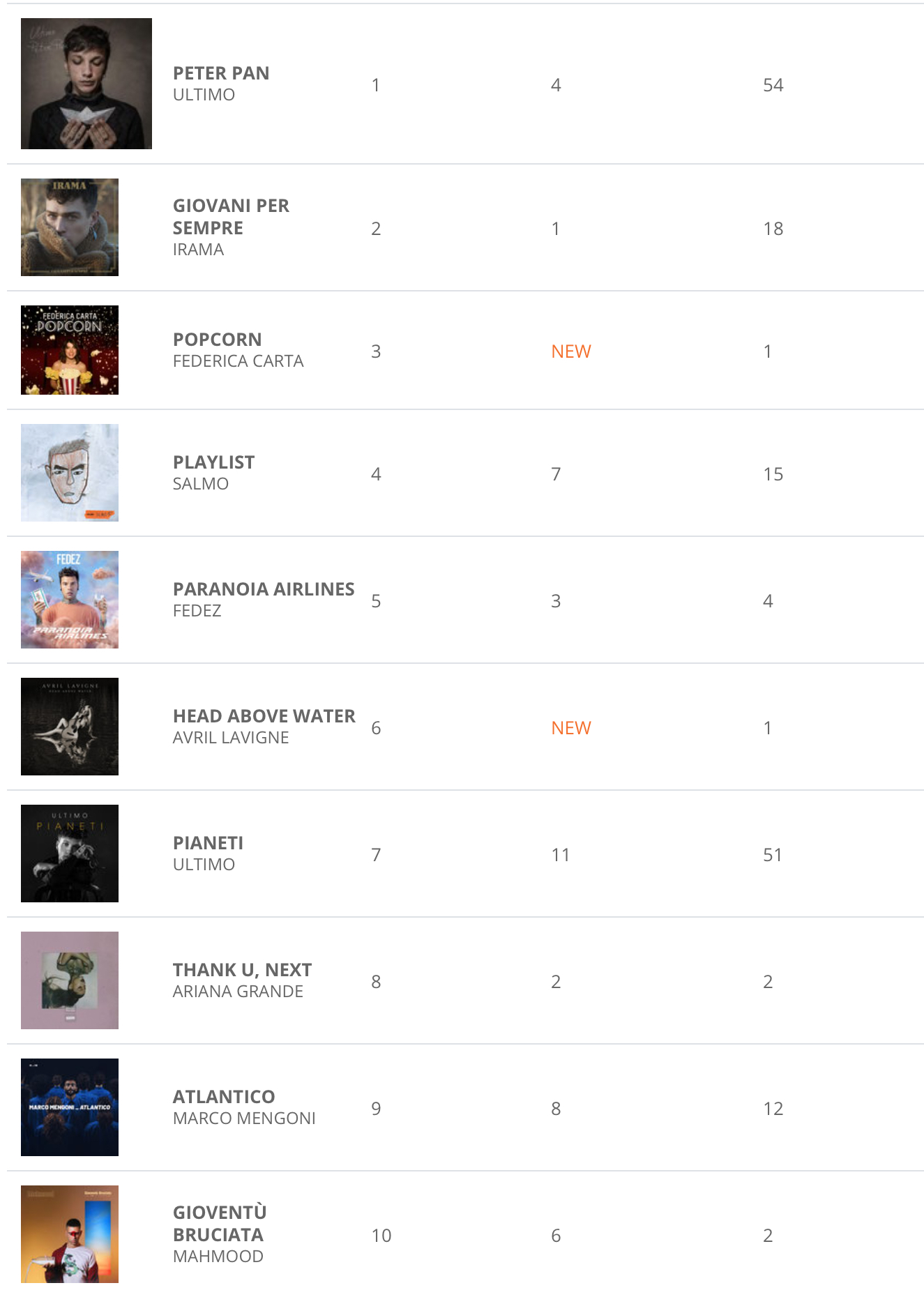924x1297 pixels.
Task: Click the Giovani Per Sempre album artwork
Action: click(70, 227)
